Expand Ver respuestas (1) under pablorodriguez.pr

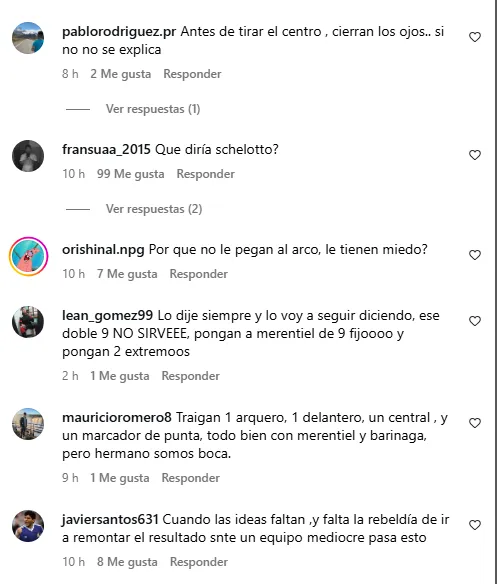click(153, 109)
